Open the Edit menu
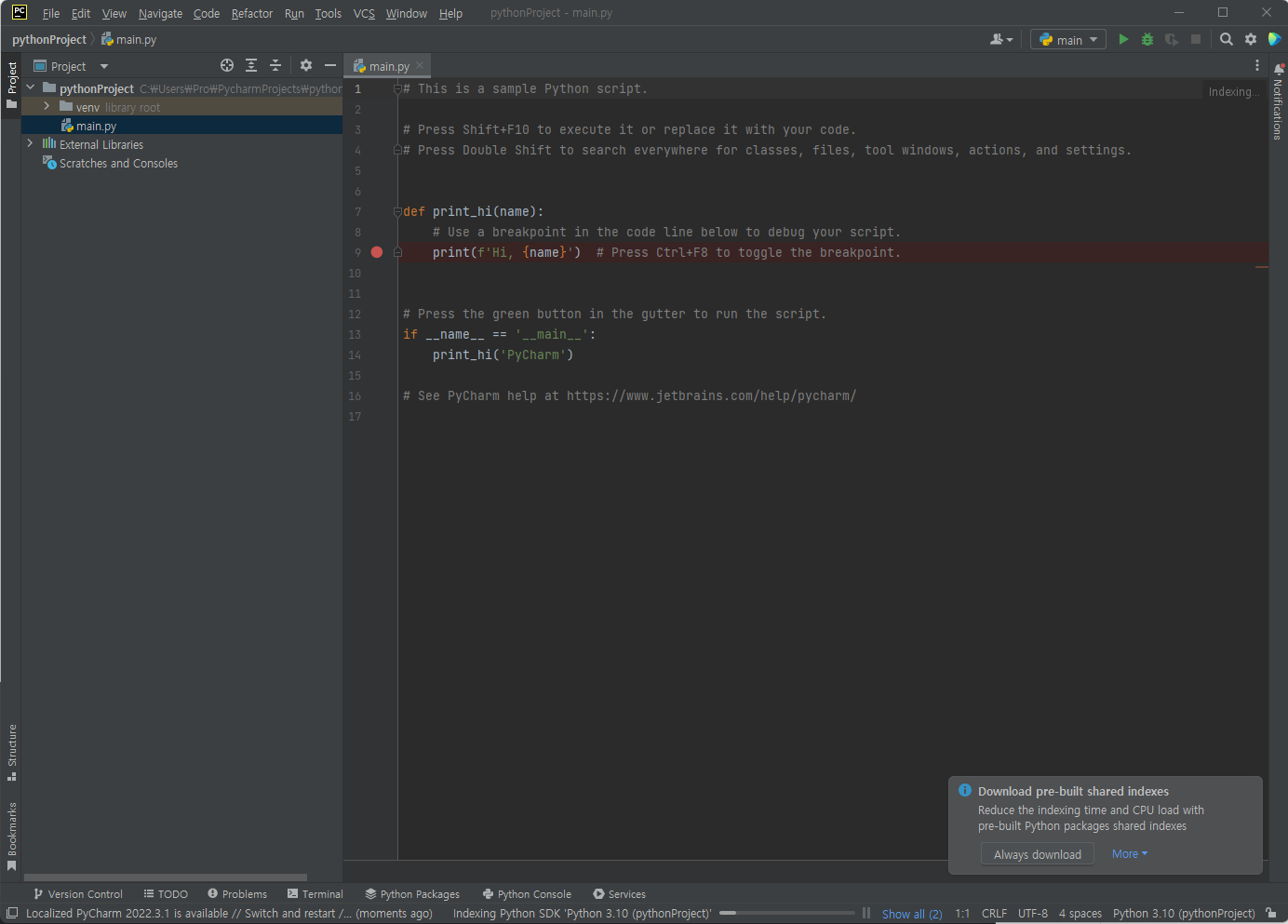Image resolution: width=1288 pixels, height=924 pixels. tap(81, 13)
